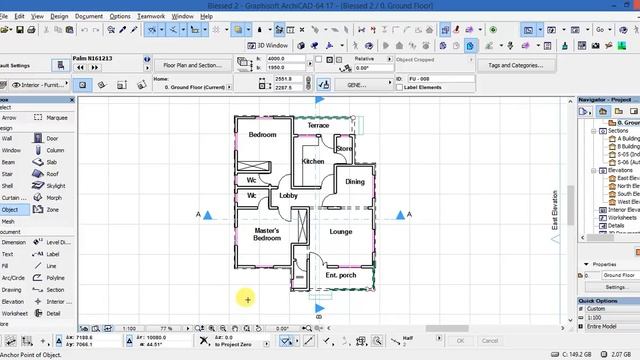The image size is (640, 360).
Task: Open the Teamwork menu
Action: click(x=151, y=16)
